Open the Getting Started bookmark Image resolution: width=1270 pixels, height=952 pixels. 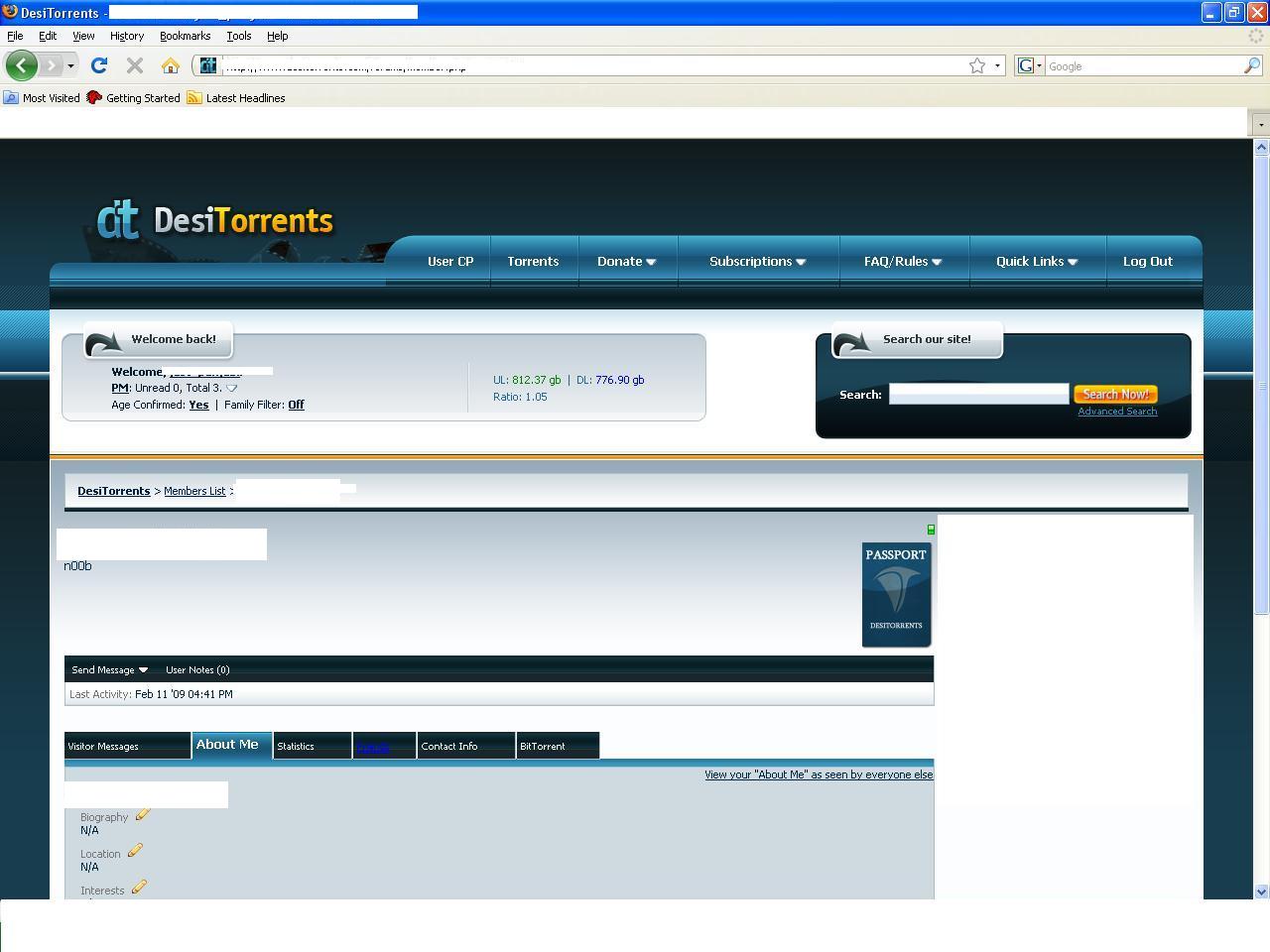[x=133, y=97]
